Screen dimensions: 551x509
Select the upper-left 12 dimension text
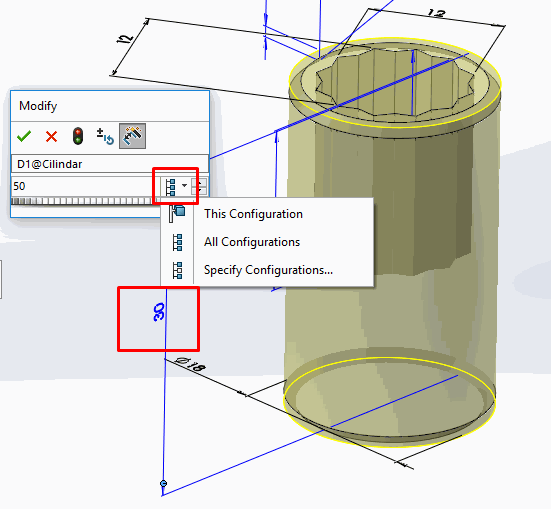(125, 39)
